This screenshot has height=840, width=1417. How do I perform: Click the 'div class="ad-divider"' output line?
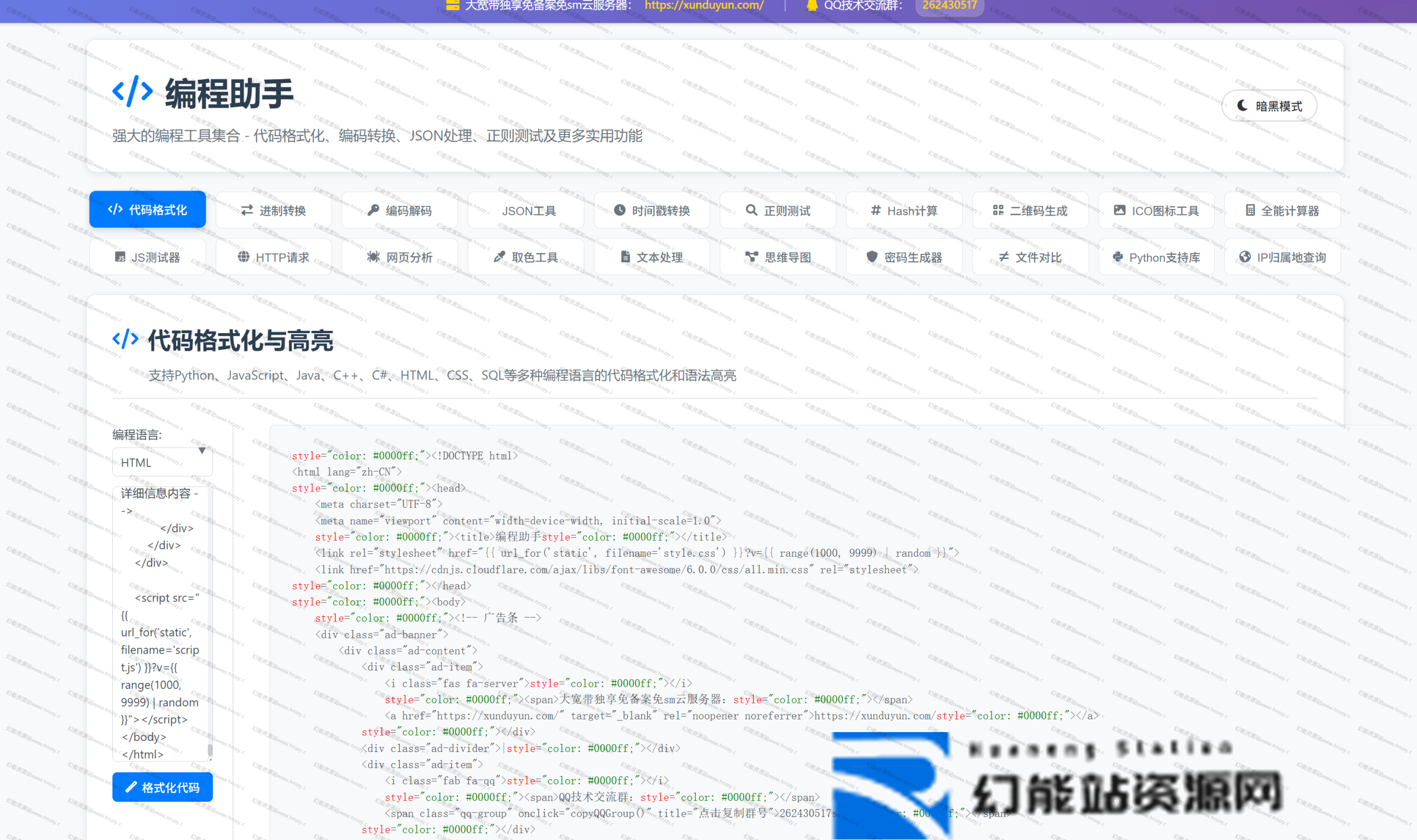coord(521,748)
